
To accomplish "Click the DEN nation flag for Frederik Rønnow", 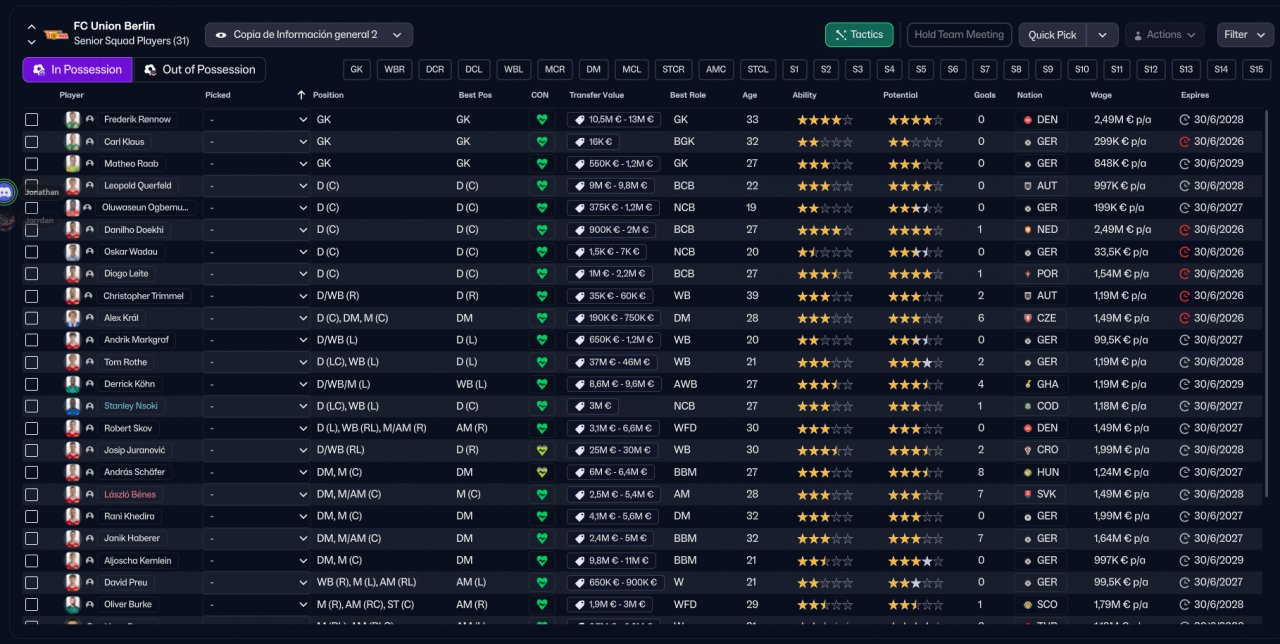I will click(x=1028, y=120).
